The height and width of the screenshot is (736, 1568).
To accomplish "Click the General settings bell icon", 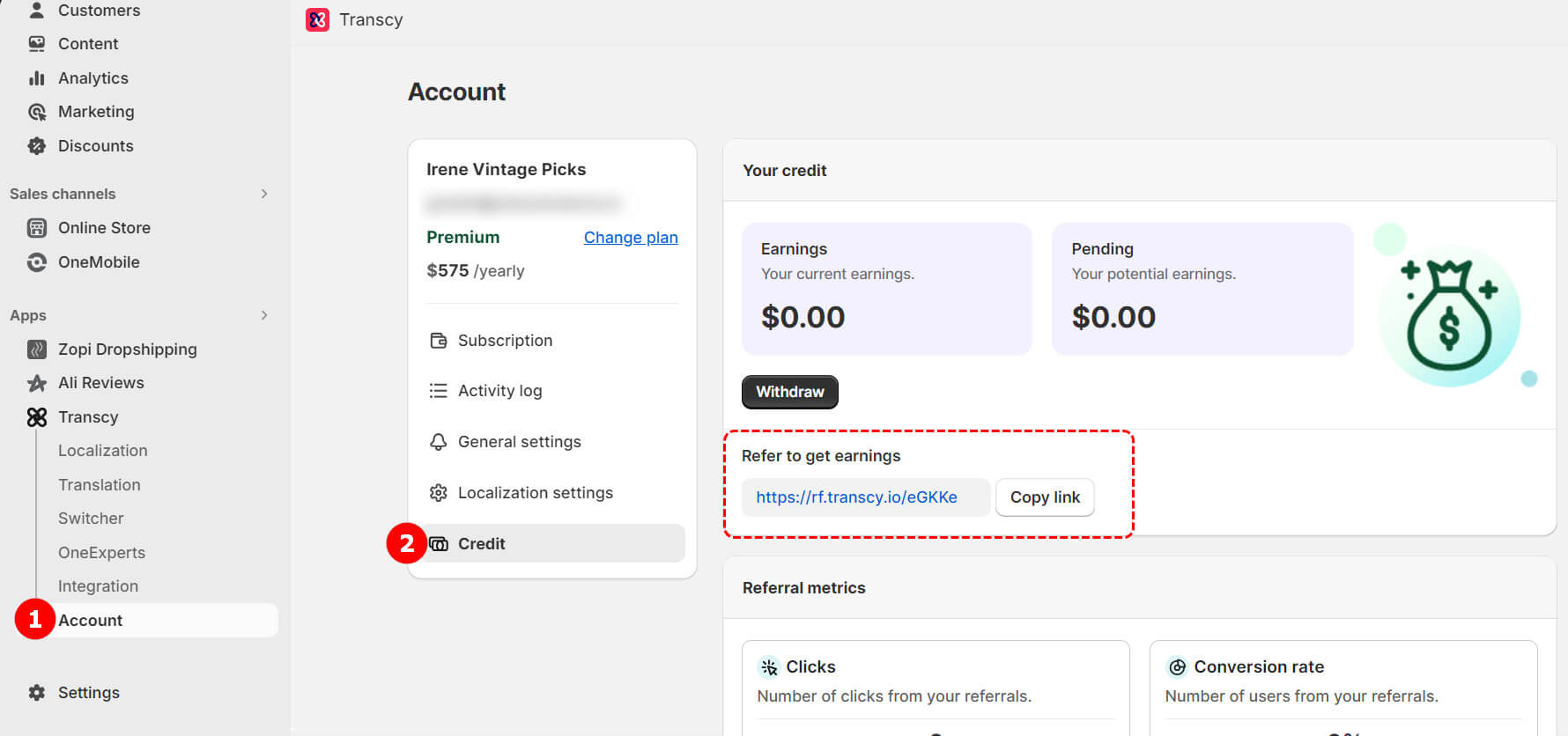I will [x=438, y=442].
